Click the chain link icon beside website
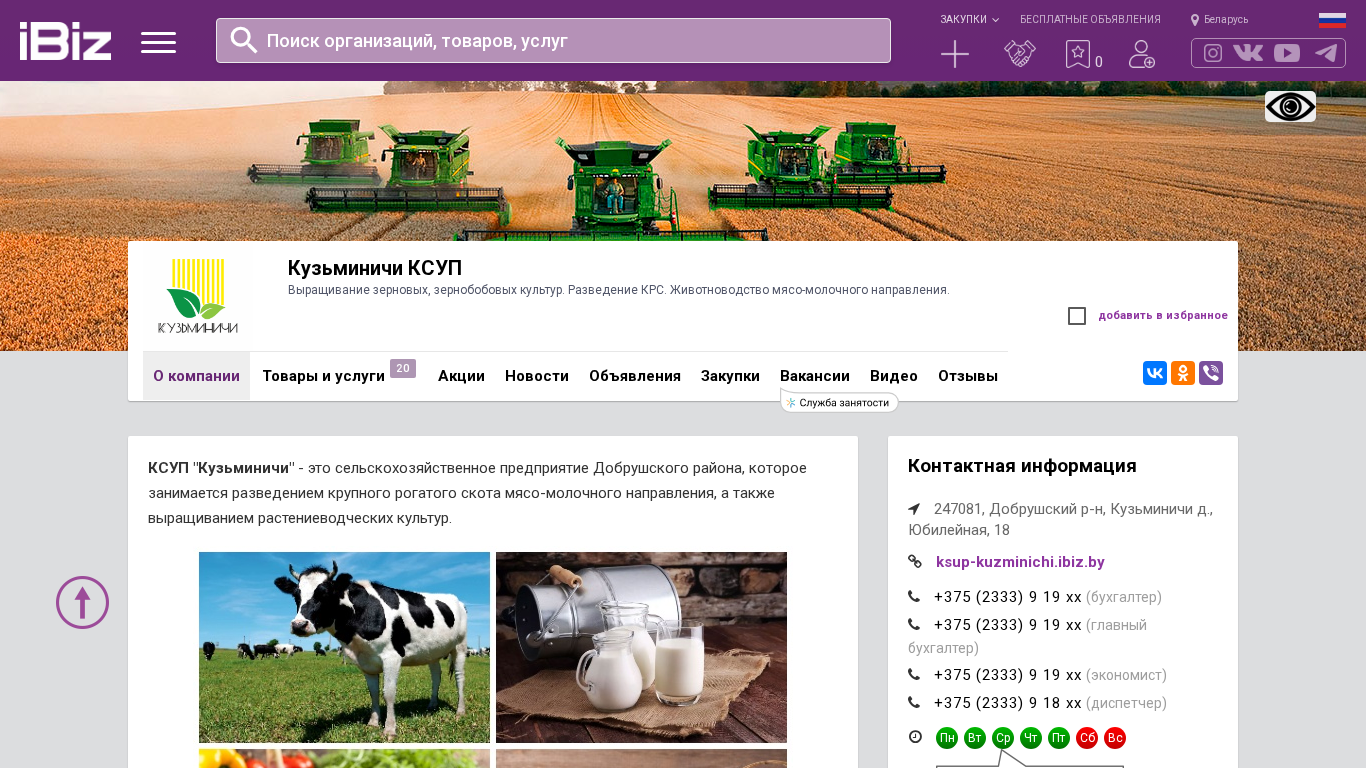This screenshot has width=1366, height=768. [915, 562]
